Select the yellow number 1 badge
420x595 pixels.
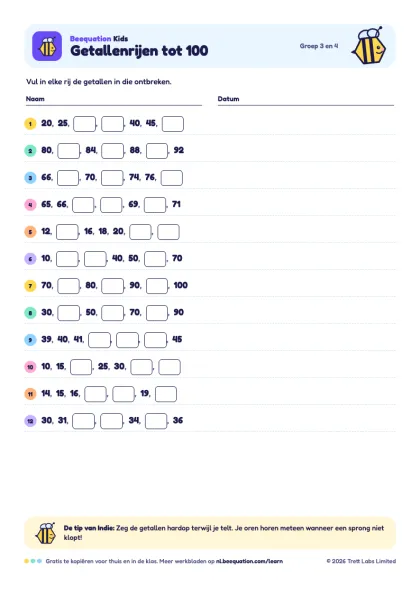(x=30, y=124)
